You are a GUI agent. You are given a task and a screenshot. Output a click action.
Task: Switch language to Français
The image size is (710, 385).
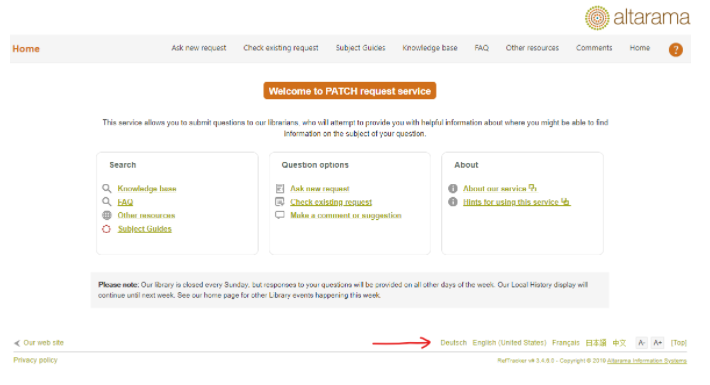[566, 343]
